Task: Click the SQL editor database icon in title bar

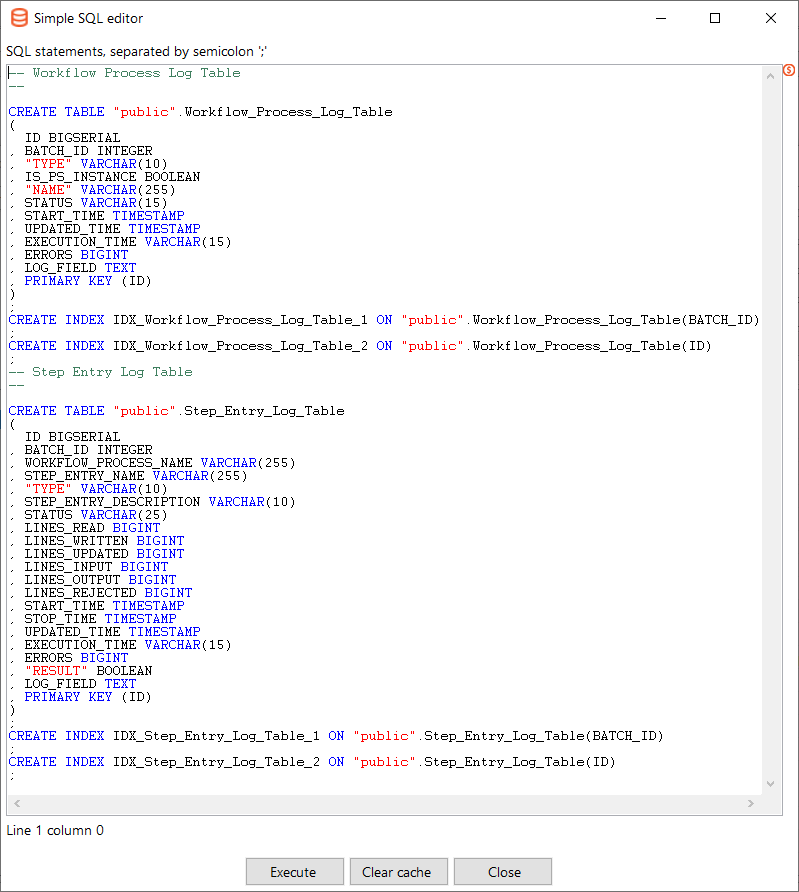Action: click(x=19, y=18)
